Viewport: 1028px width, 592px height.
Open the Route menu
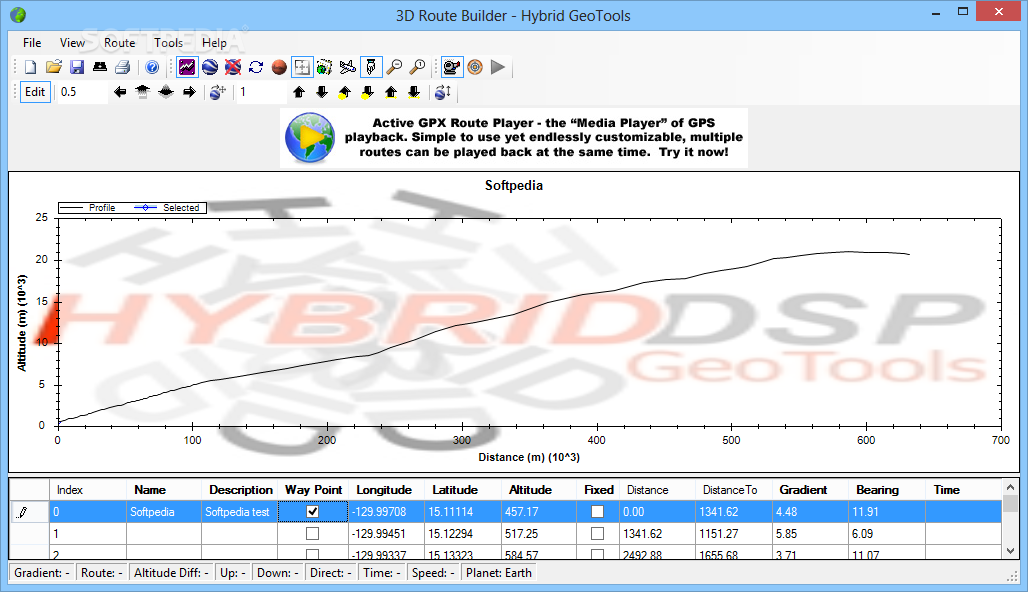[119, 43]
